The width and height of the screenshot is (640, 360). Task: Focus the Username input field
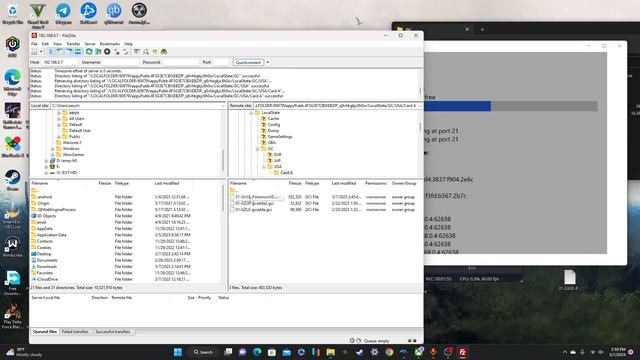(x=120, y=62)
